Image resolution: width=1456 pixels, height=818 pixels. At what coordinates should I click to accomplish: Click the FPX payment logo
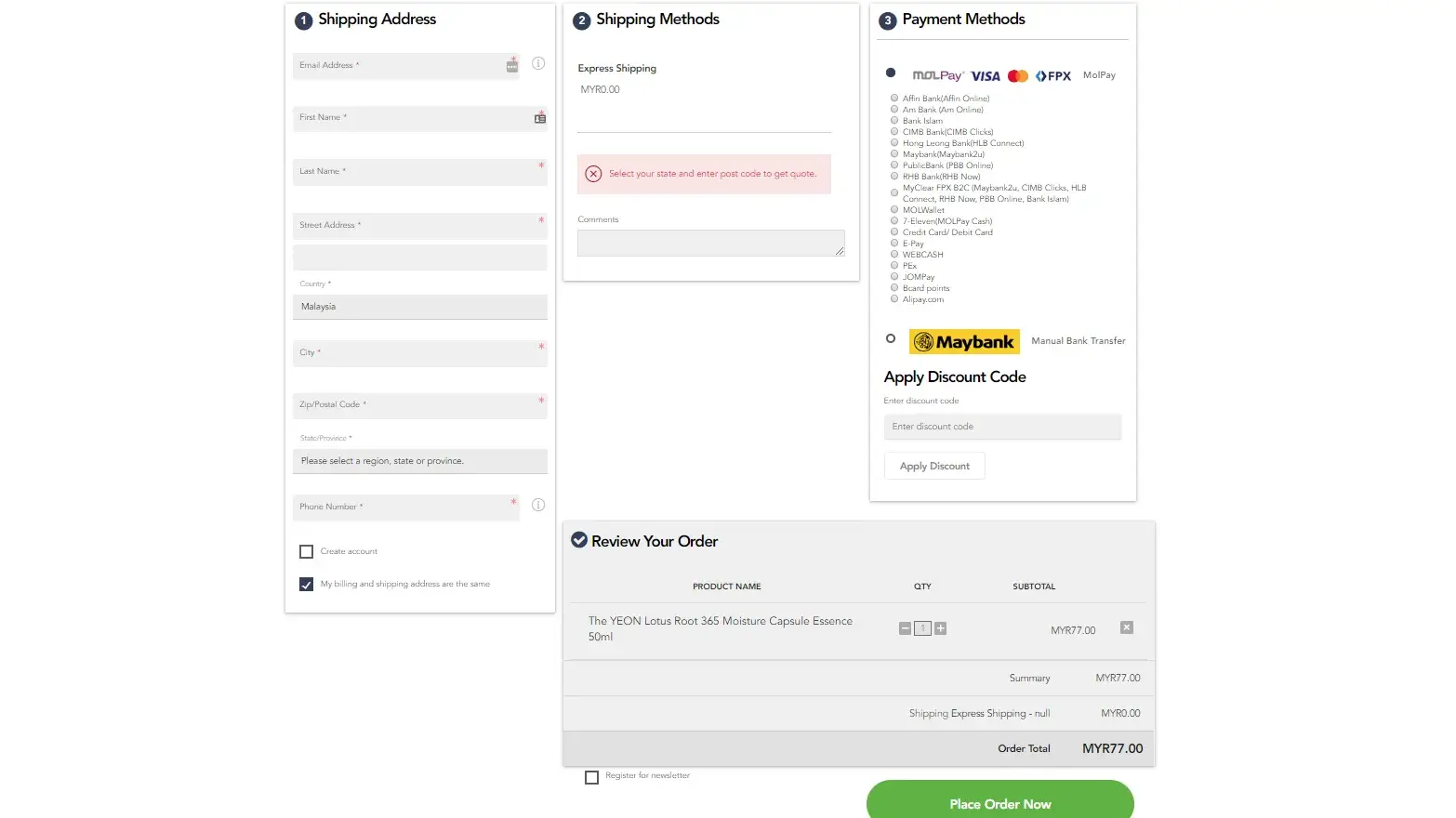pyautogui.click(x=1052, y=75)
